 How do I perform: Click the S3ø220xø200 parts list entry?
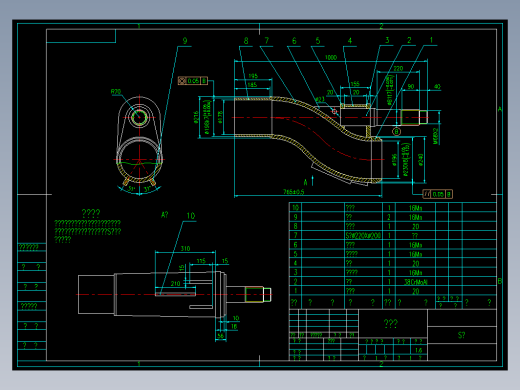pyautogui.click(x=363, y=236)
